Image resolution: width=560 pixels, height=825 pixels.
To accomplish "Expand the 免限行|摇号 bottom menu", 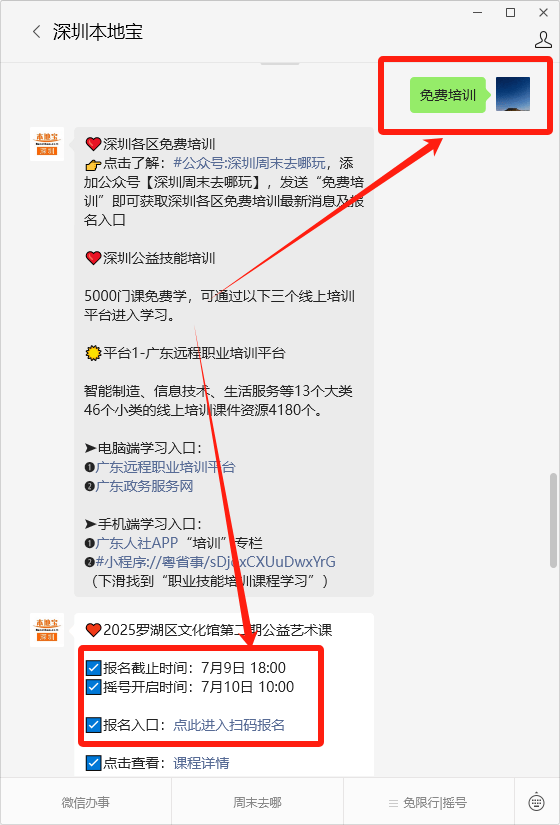I will click(428, 803).
